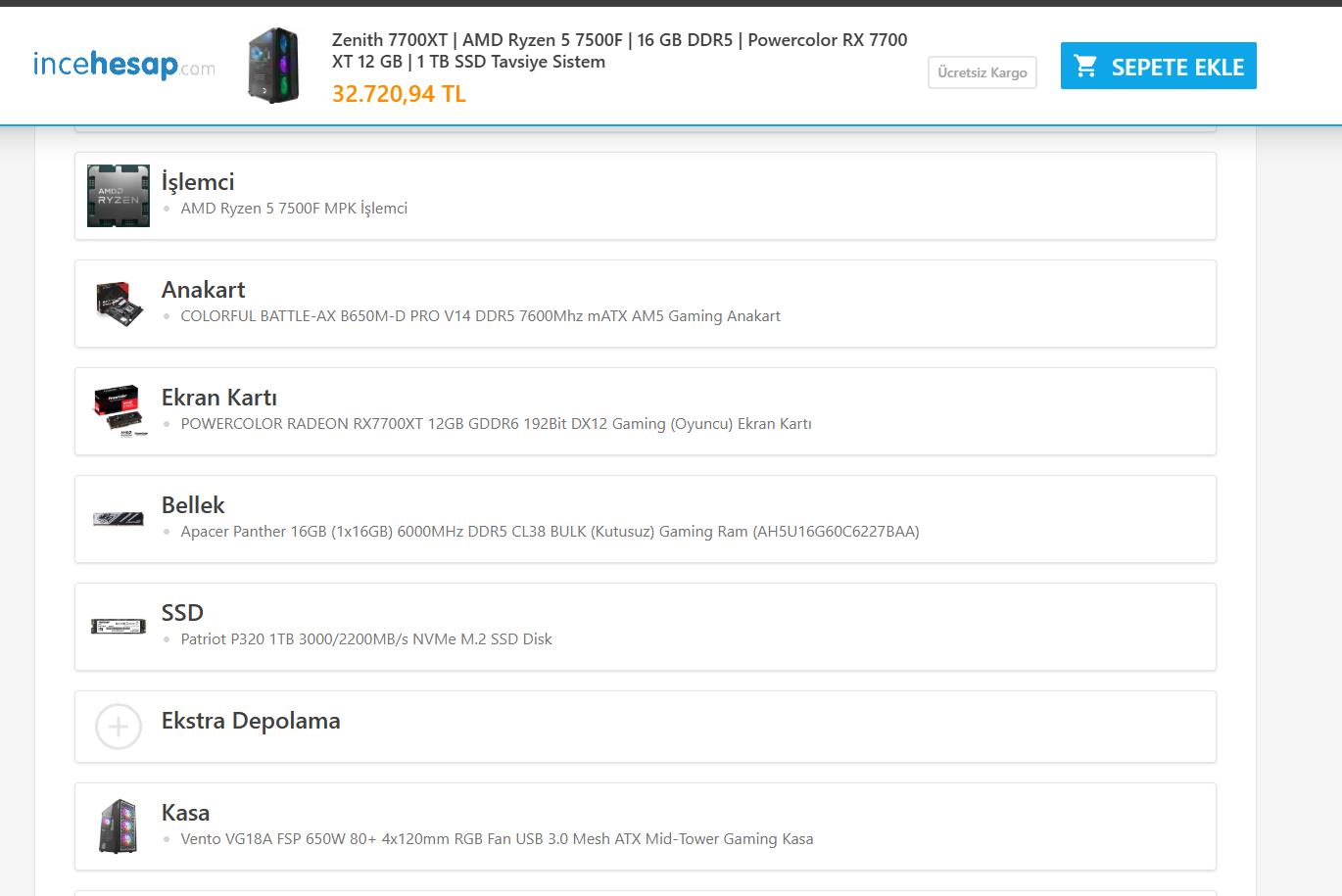Click the plus icon for Ekstra Depolama

click(x=119, y=727)
